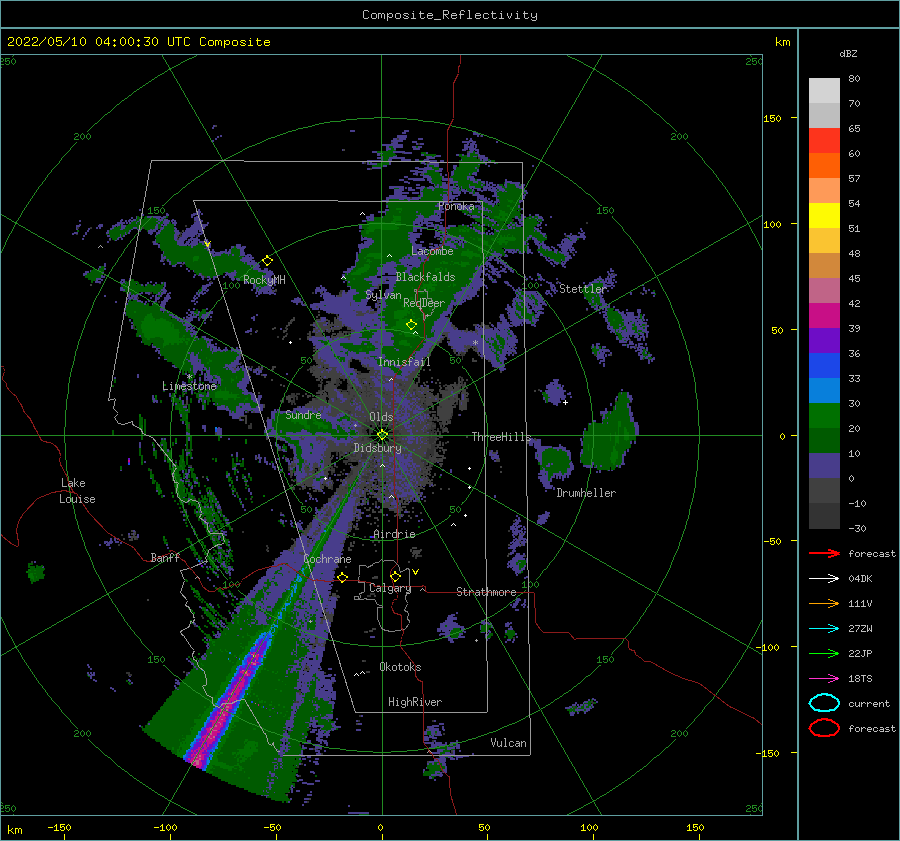Click the yellow diamond marker near RockyMH
This screenshot has width=900, height=841.
[x=267, y=261]
